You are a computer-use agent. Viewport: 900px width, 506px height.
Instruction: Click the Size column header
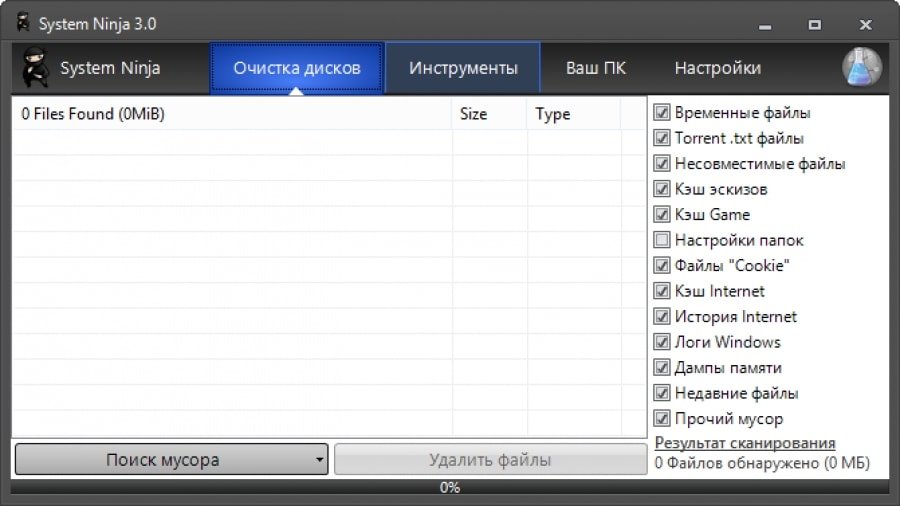coord(473,114)
